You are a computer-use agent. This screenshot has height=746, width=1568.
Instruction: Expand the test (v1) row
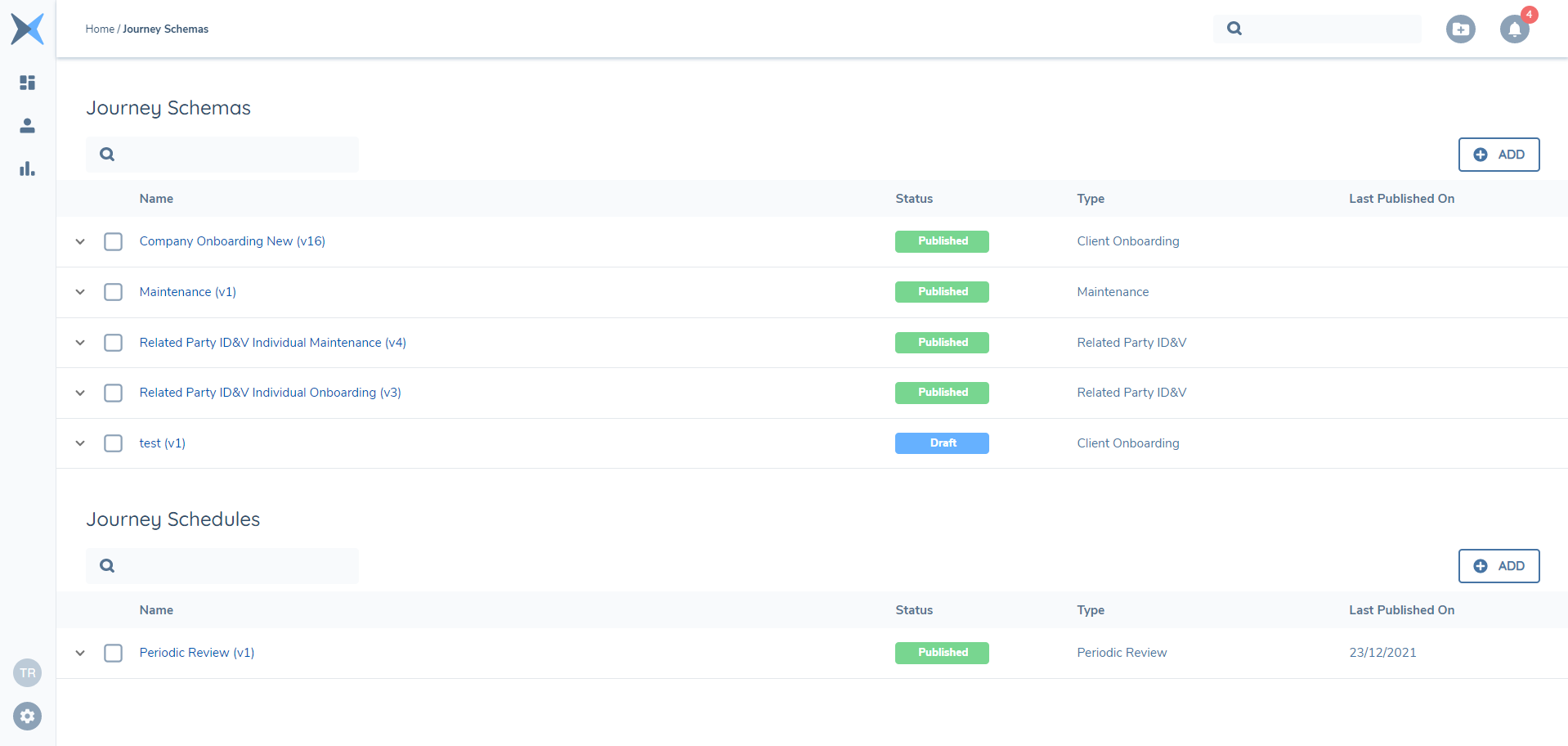(80, 443)
